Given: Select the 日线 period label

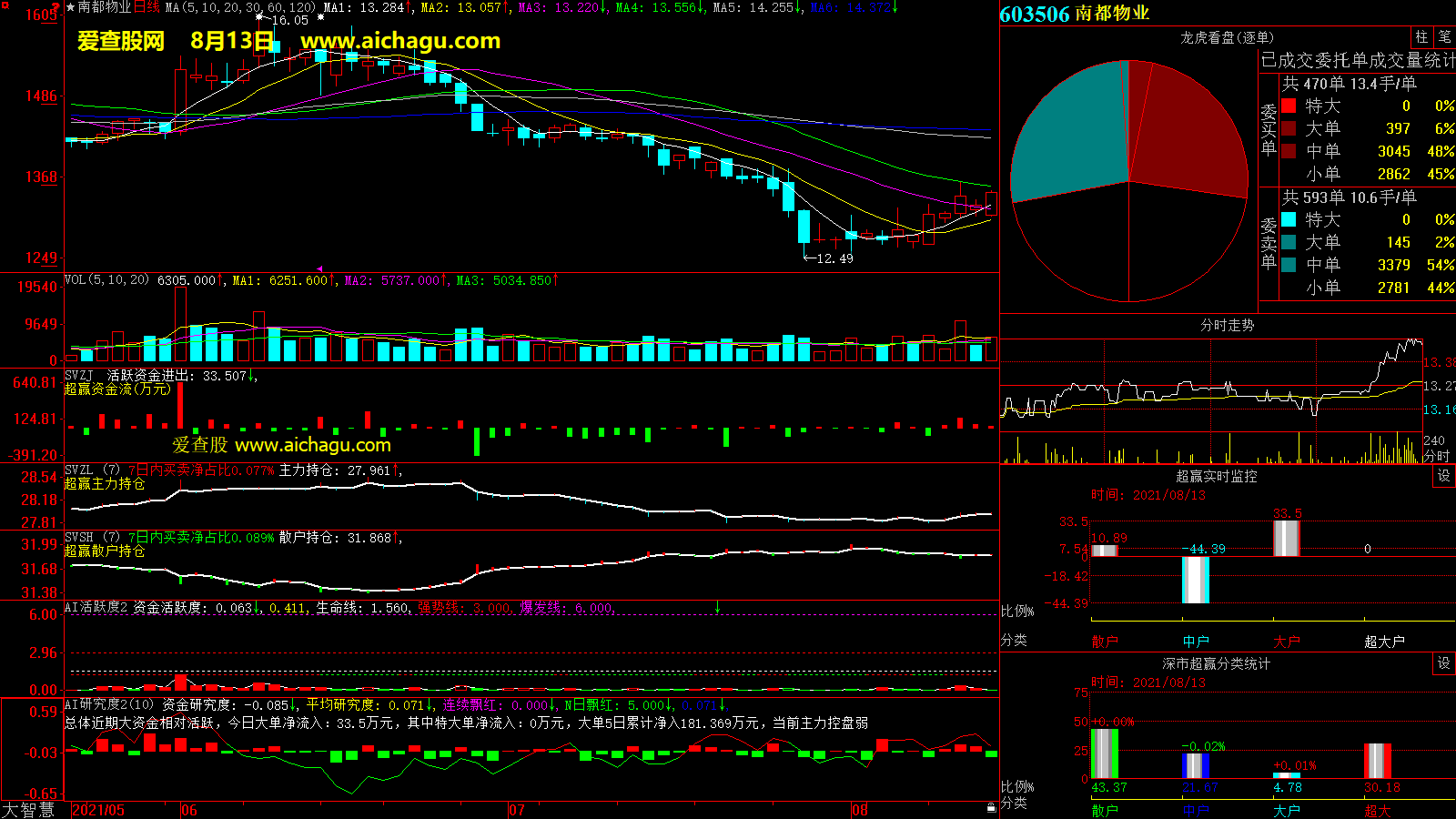Looking at the screenshot, I should [x=147, y=7].
